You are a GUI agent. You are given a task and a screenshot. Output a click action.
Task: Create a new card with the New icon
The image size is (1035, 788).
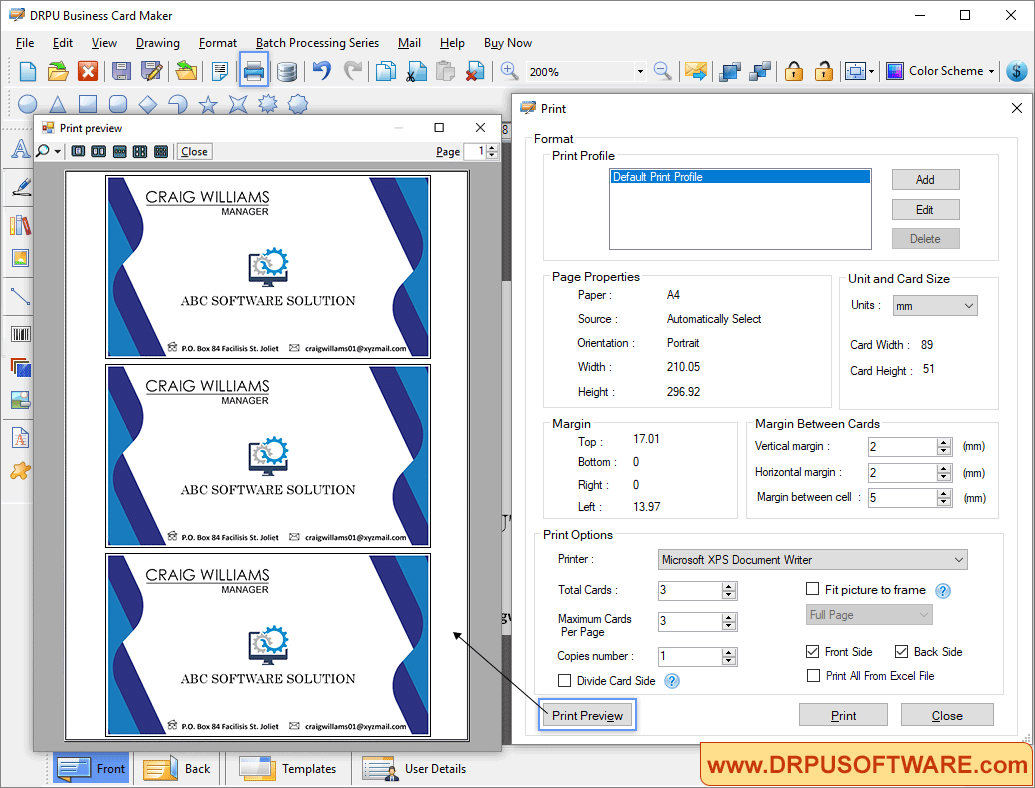[28, 71]
